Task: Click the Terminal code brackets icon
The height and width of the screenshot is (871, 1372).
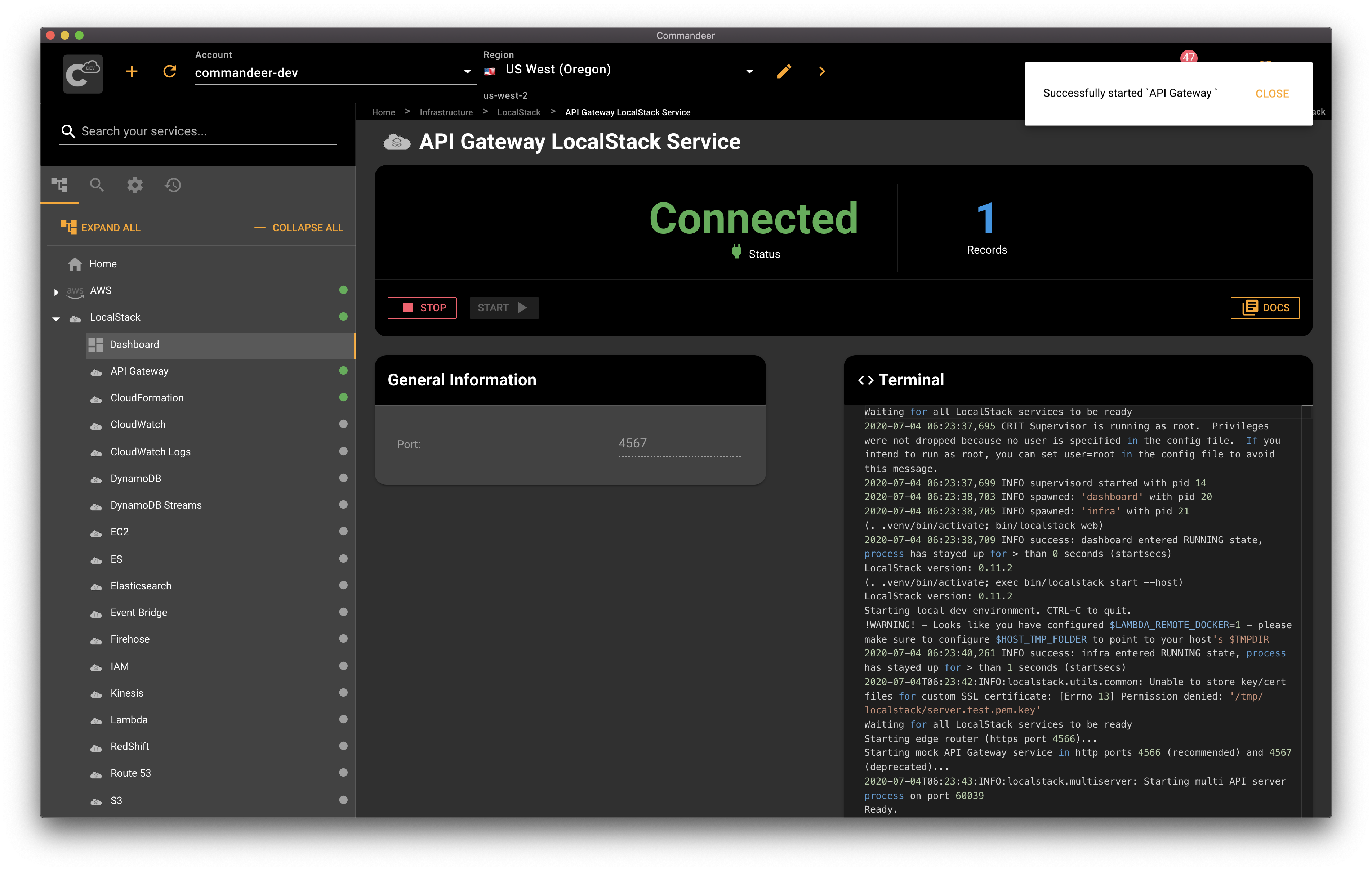Action: pyautogui.click(x=866, y=380)
